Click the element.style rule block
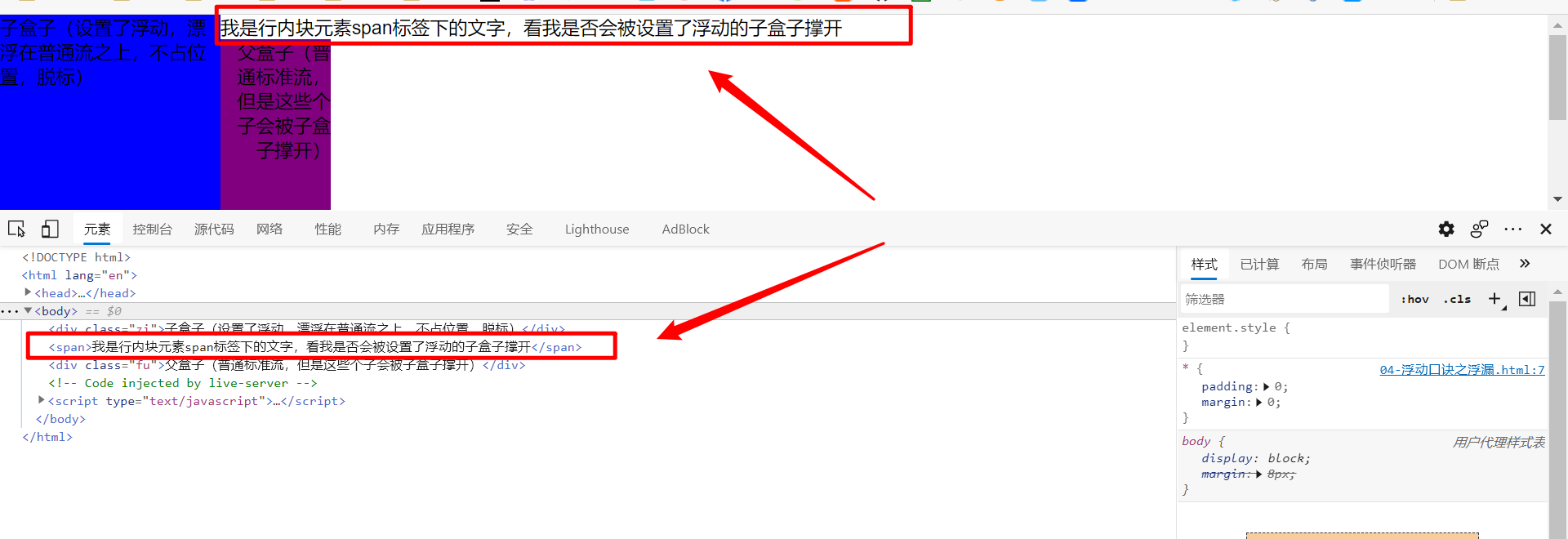Viewport: 1568px width, 539px height. (x=1363, y=336)
